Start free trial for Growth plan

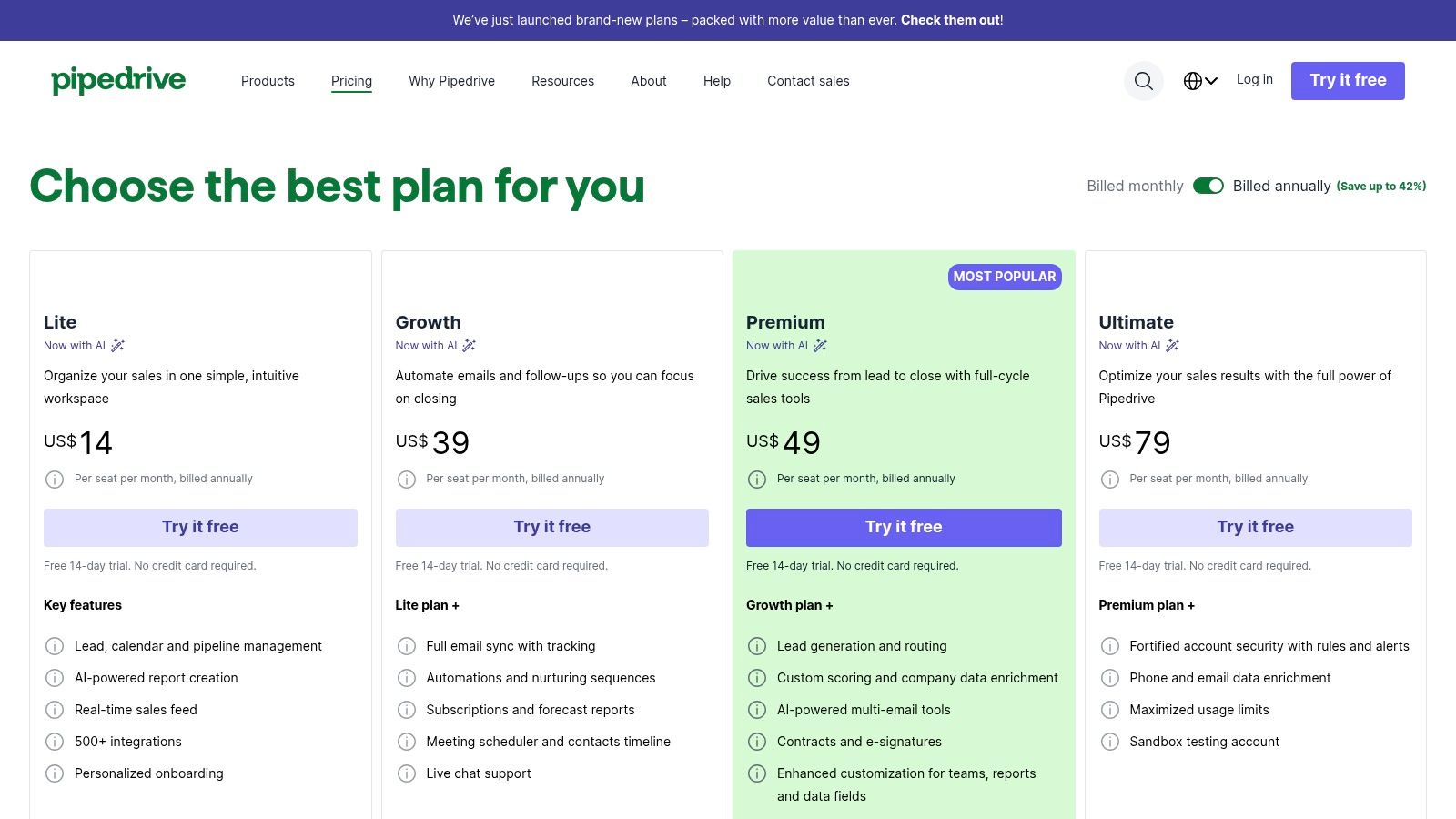[552, 528]
